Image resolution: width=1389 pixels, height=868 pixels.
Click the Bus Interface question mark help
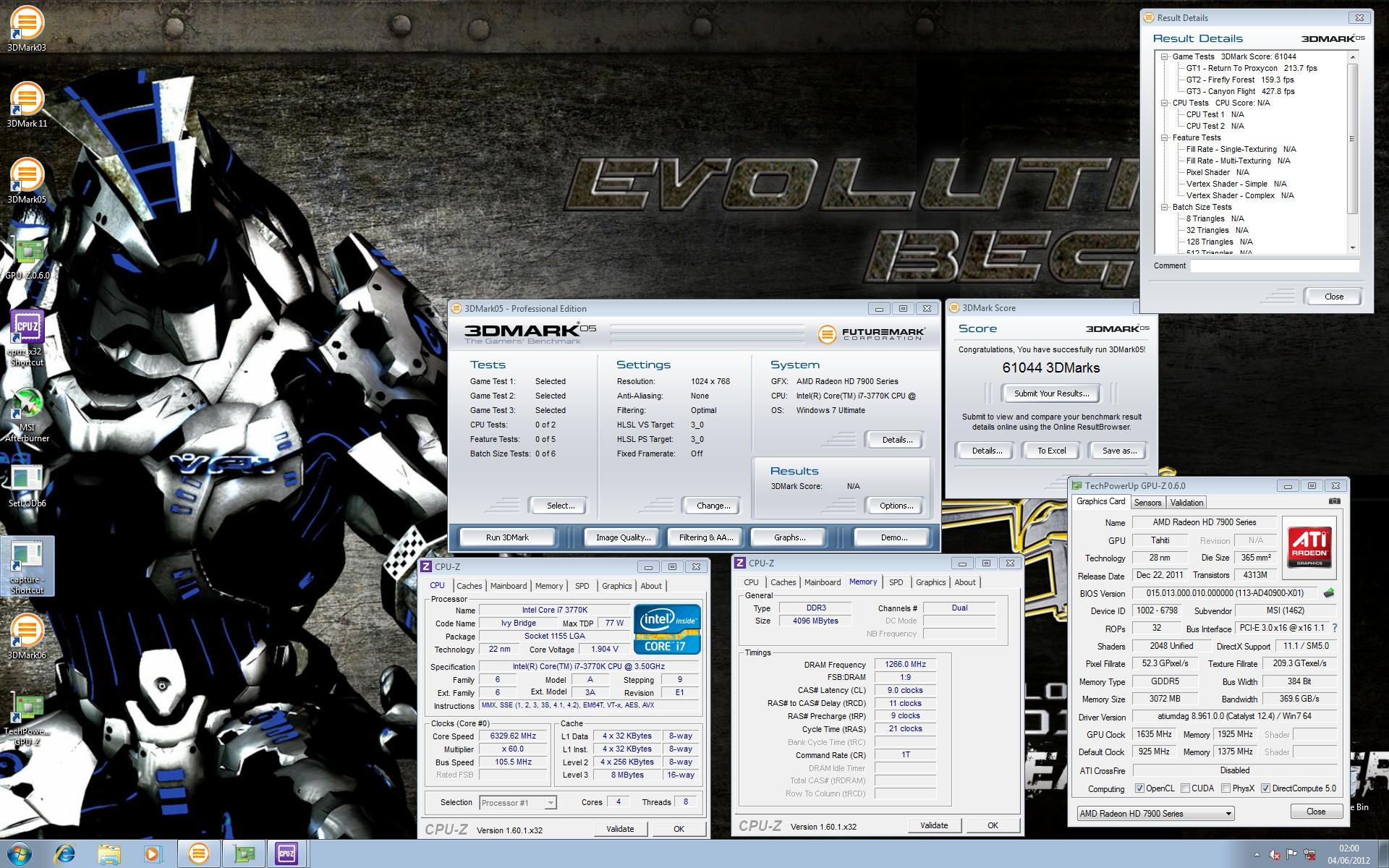tap(1335, 628)
